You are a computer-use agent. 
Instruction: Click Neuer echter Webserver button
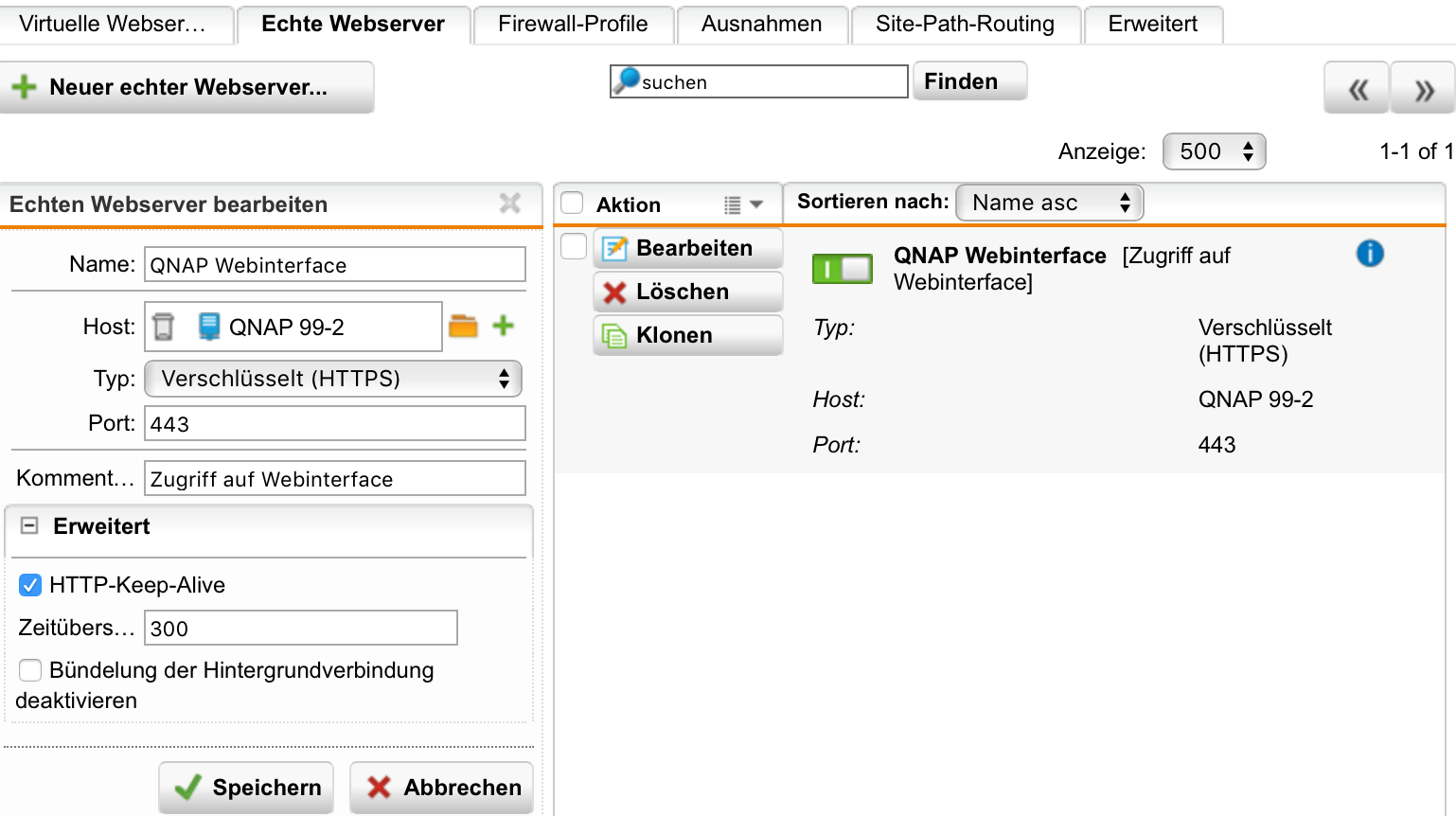pos(187,87)
